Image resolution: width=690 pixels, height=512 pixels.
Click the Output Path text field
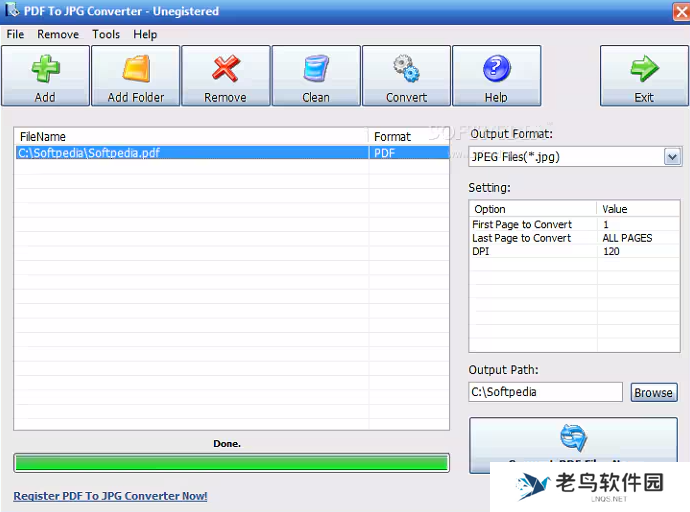click(x=545, y=392)
